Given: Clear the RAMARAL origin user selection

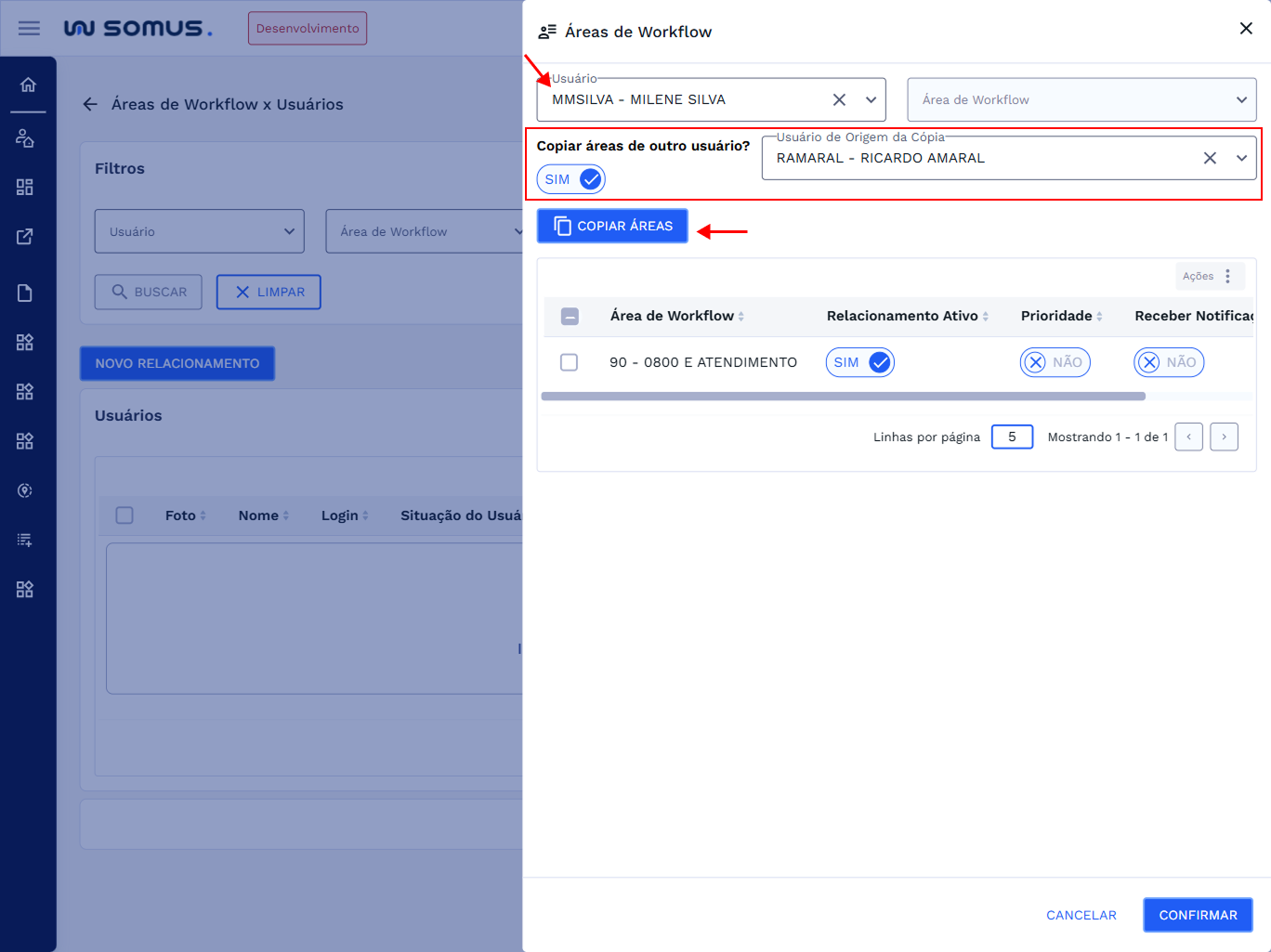Looking at the screenshot, I should tap(1210, 158).
